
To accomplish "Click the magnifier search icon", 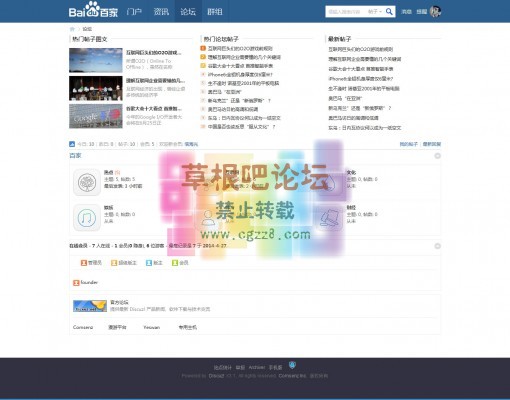I will (x=389, y=12).
